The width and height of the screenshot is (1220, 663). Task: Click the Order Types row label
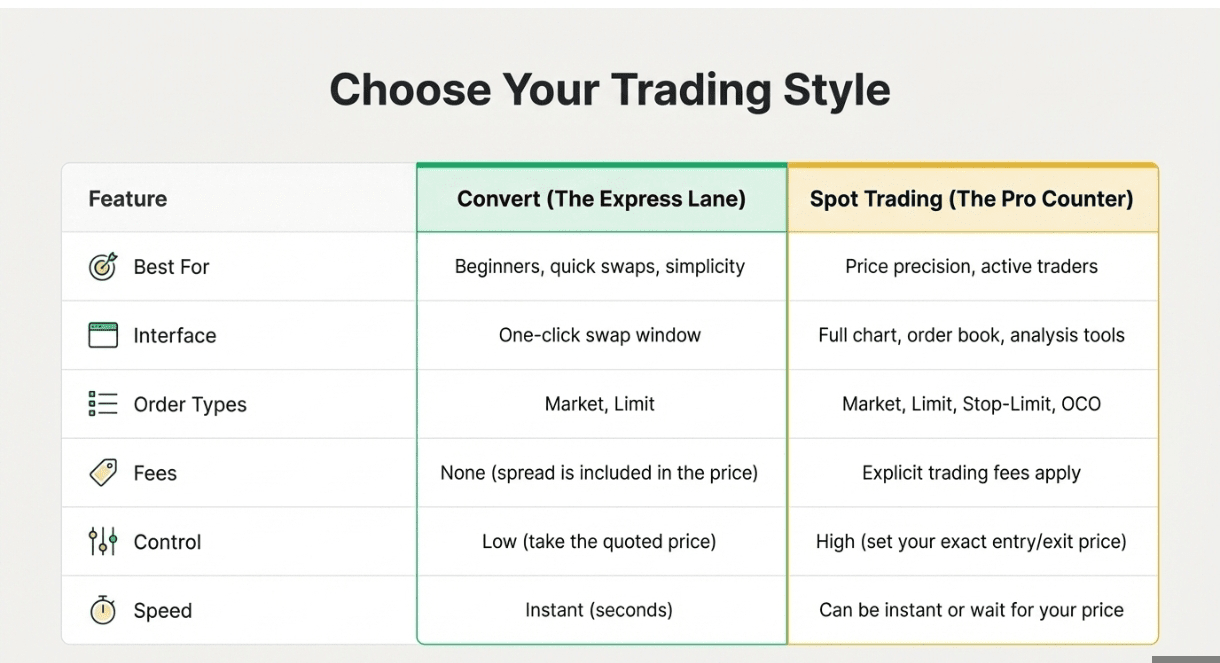[x=190, y=405]
